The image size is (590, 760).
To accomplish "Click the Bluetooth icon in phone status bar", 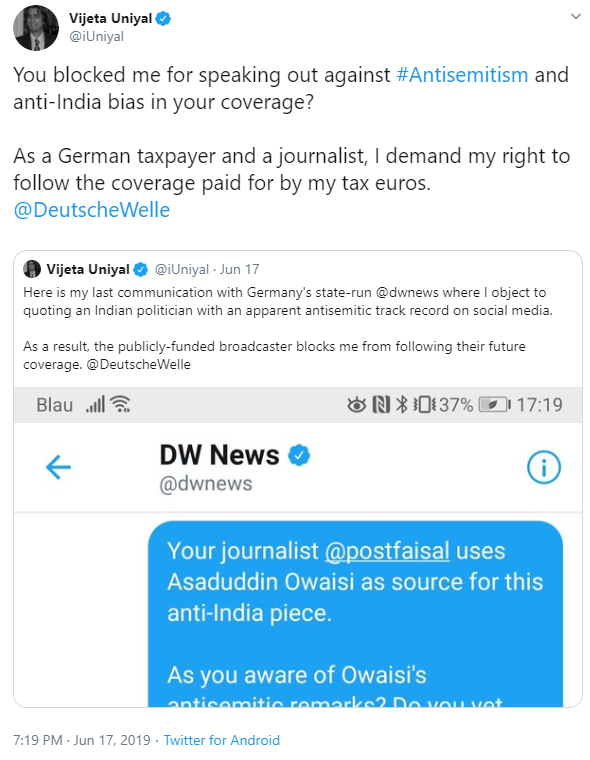I will tap(401, 404).
